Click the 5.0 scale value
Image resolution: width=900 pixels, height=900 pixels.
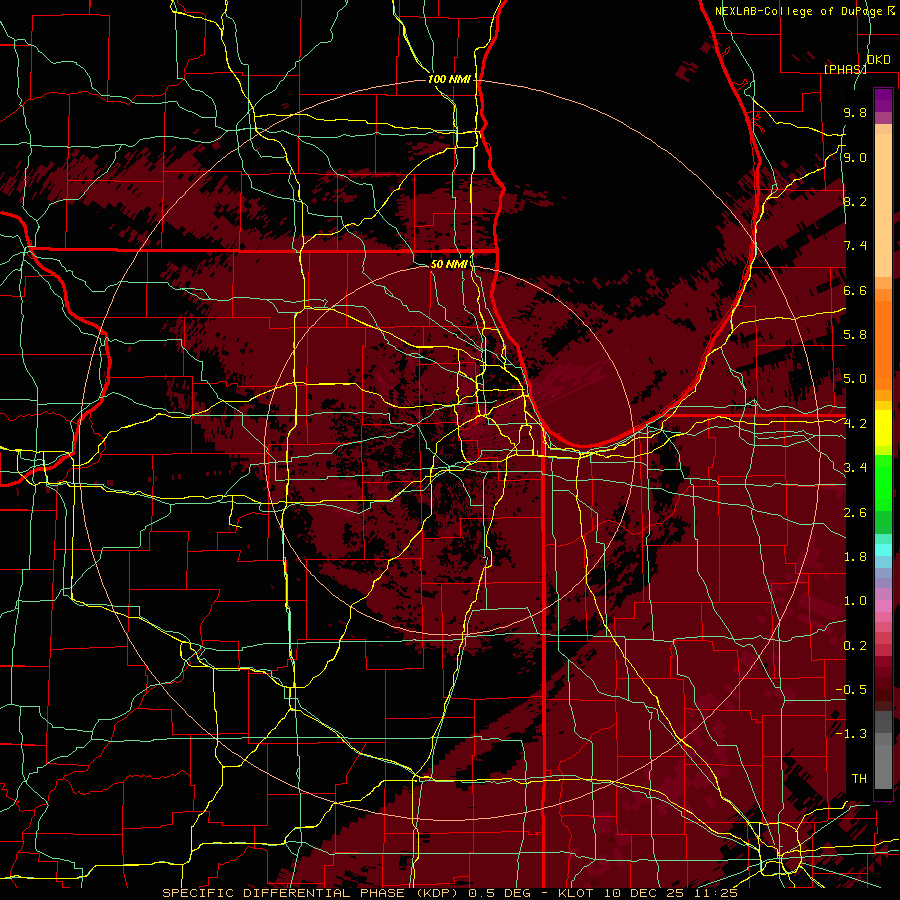855,379
